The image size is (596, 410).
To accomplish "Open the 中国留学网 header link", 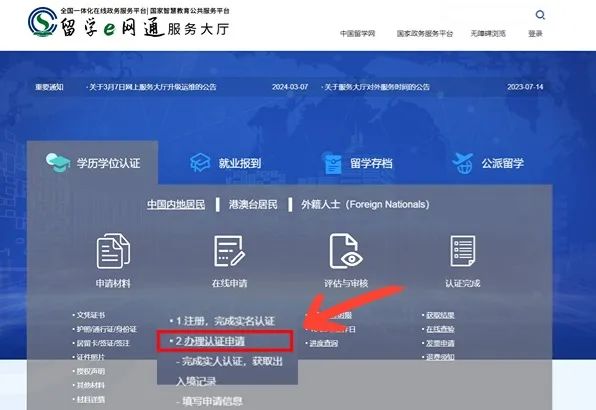I will pos(357,34).
